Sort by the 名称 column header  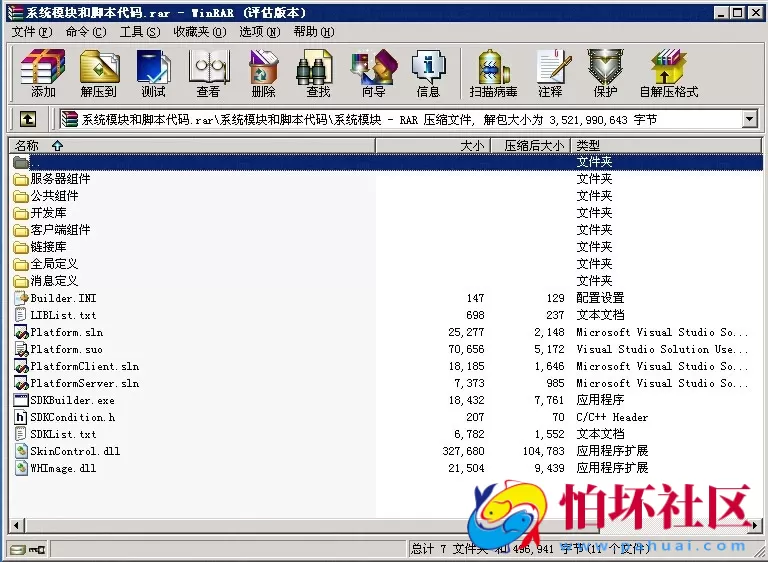[x=192, y=146]
